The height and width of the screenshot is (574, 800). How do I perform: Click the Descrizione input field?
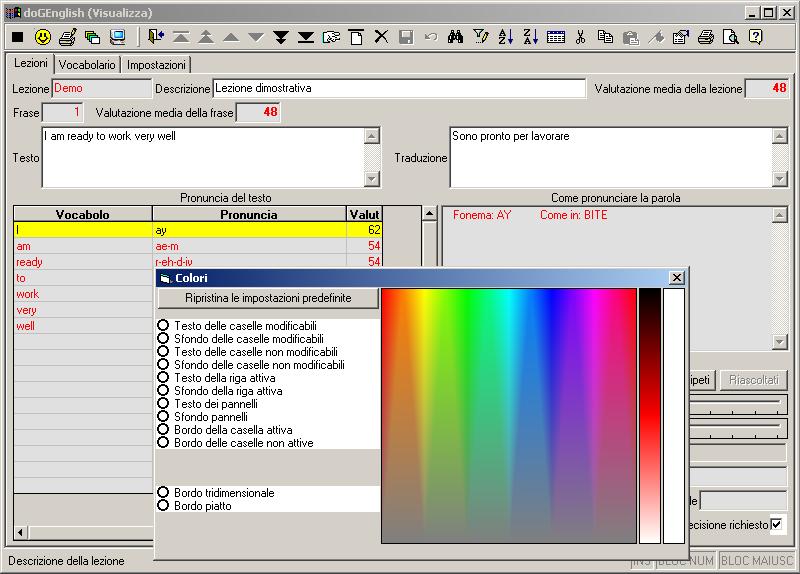click(x=399, y=88)
